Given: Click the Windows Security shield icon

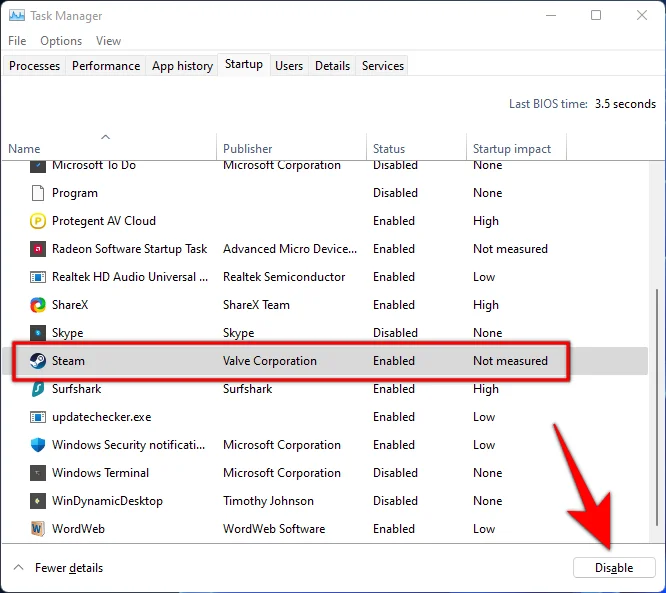Looking at the screenshot, I should 38,445.
